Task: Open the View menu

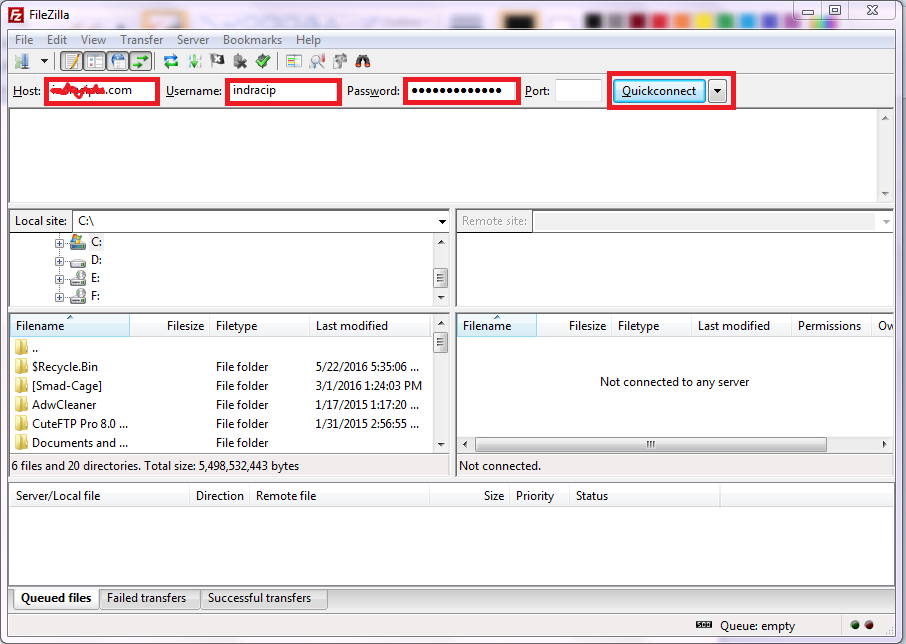Action: click(x=94, y=40)
